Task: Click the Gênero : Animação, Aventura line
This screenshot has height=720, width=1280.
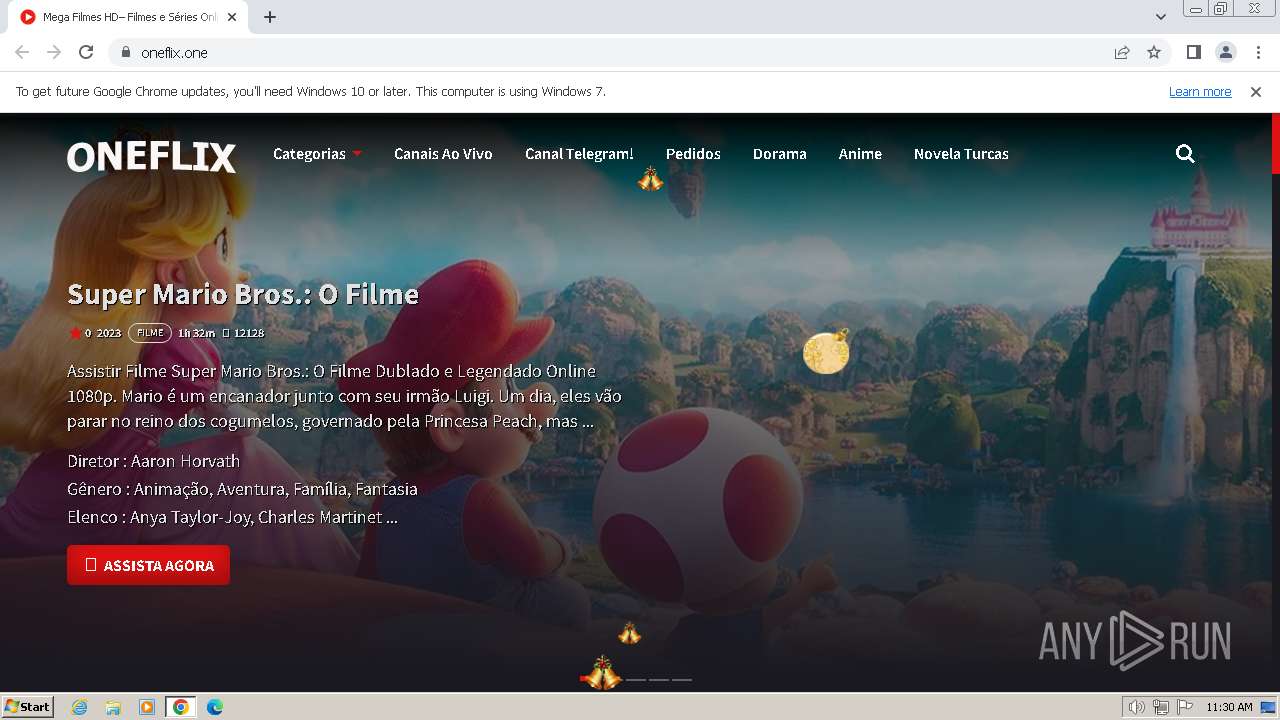Action: (242, 489)
